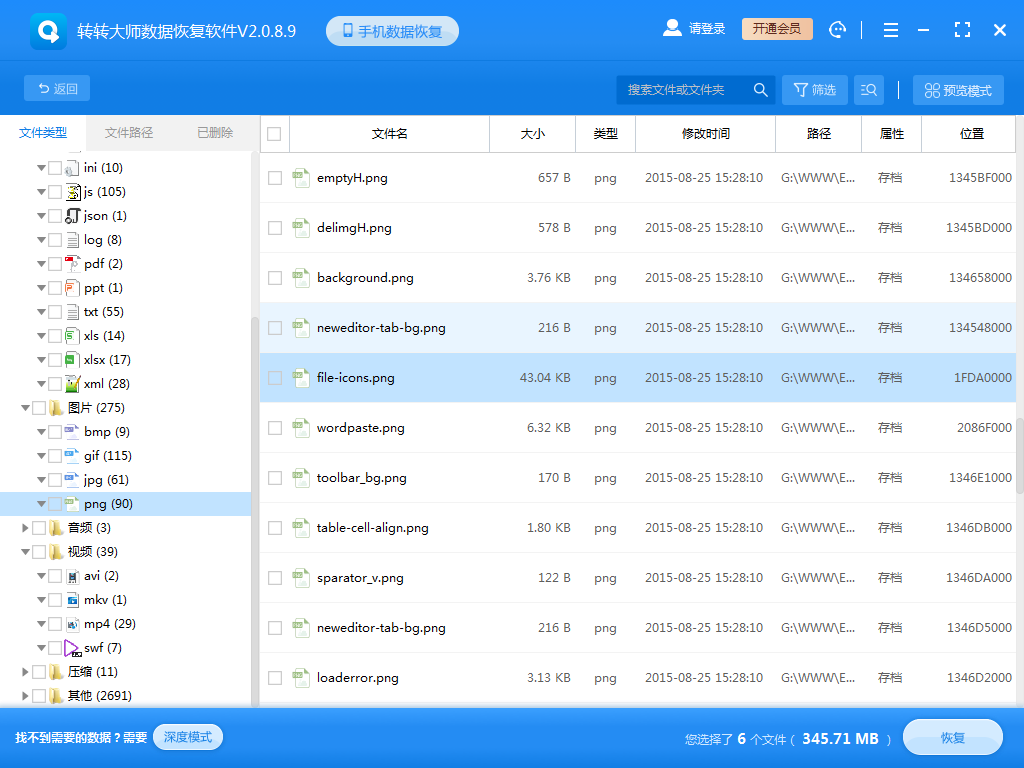Open 手机数据恢复 phone recovery mode
Viewport: 1024px width, 768px height.
(x=391, y=29)
